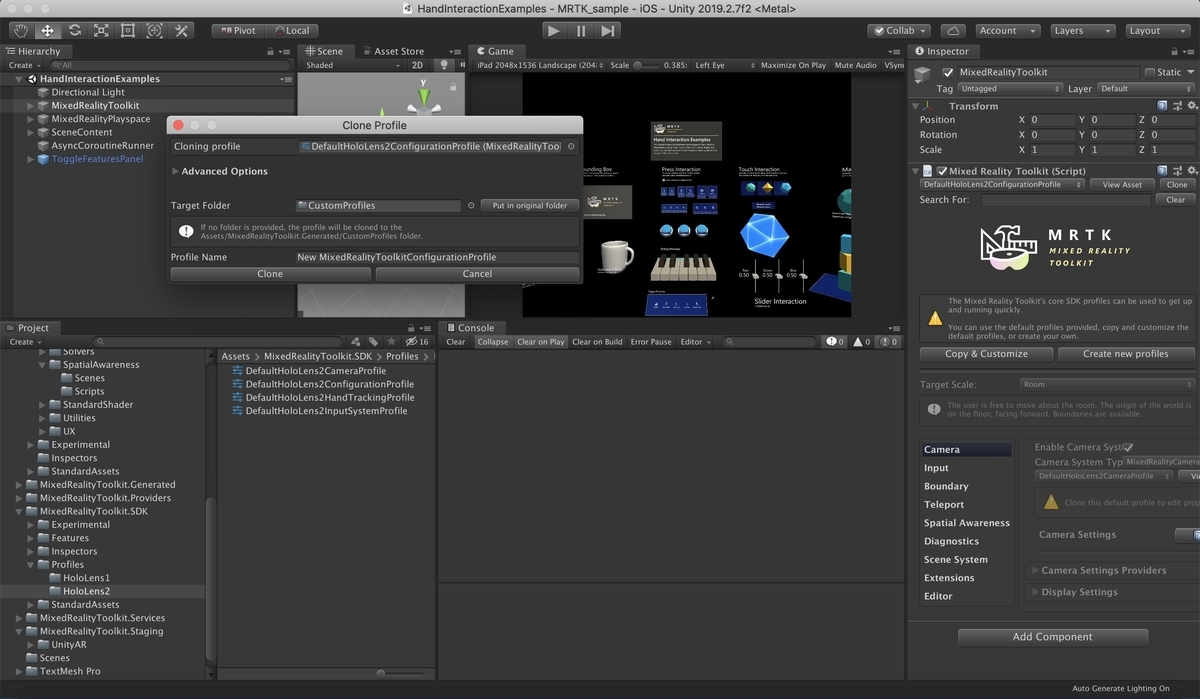
Task: Click Copy & Customize button
Action: pyautogui.click(x=986, y=354)
